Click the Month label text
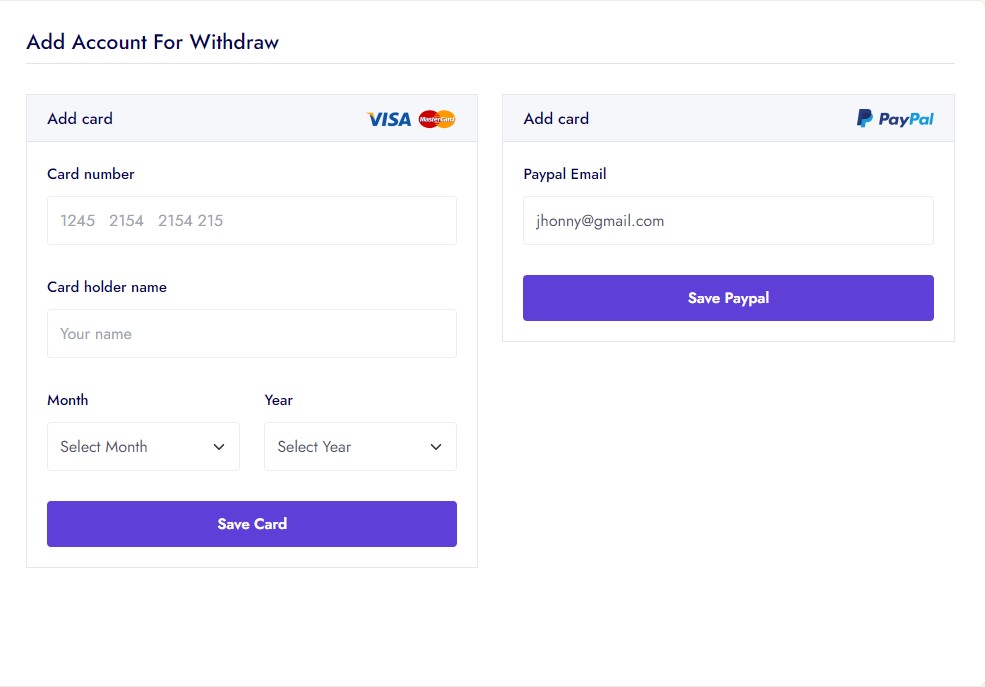The height and width of the screenshot is (687, 985). point(68,400)
